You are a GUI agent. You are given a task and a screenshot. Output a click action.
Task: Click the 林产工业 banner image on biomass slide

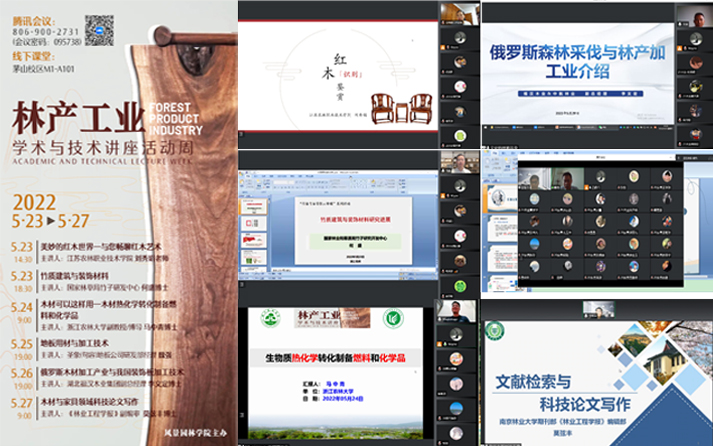pyautogui.click(x=331, y=319)
